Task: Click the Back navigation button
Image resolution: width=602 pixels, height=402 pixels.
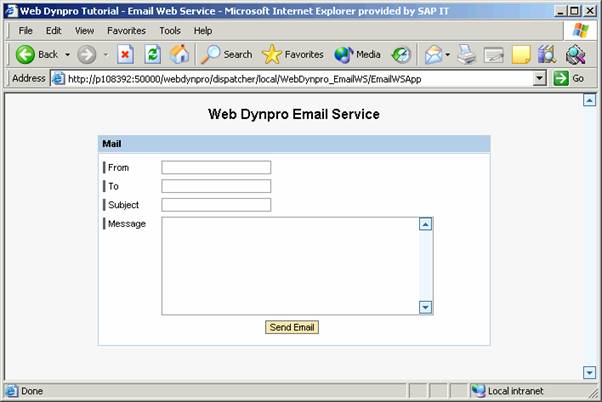Action: 37,54
